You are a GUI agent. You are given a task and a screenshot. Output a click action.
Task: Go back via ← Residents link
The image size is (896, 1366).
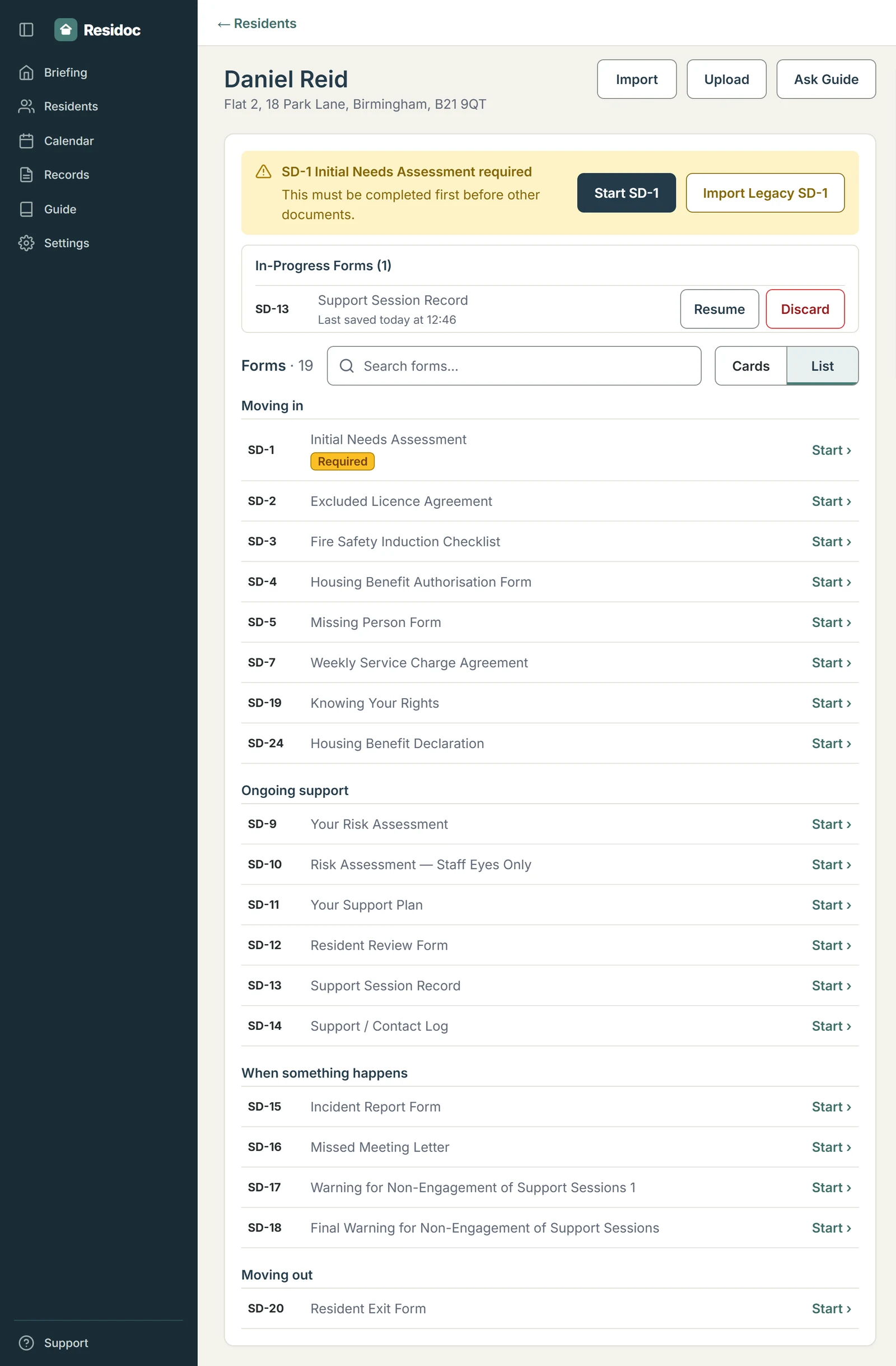257,24
